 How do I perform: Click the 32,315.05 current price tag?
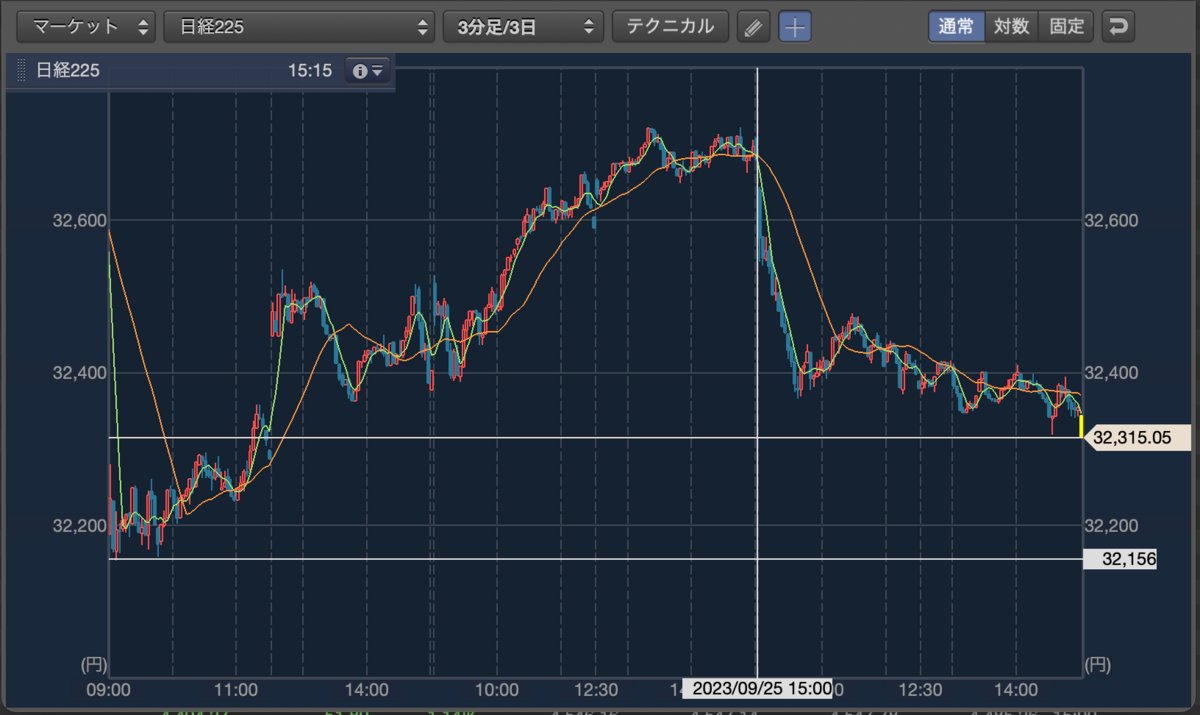coord(1137,437)
